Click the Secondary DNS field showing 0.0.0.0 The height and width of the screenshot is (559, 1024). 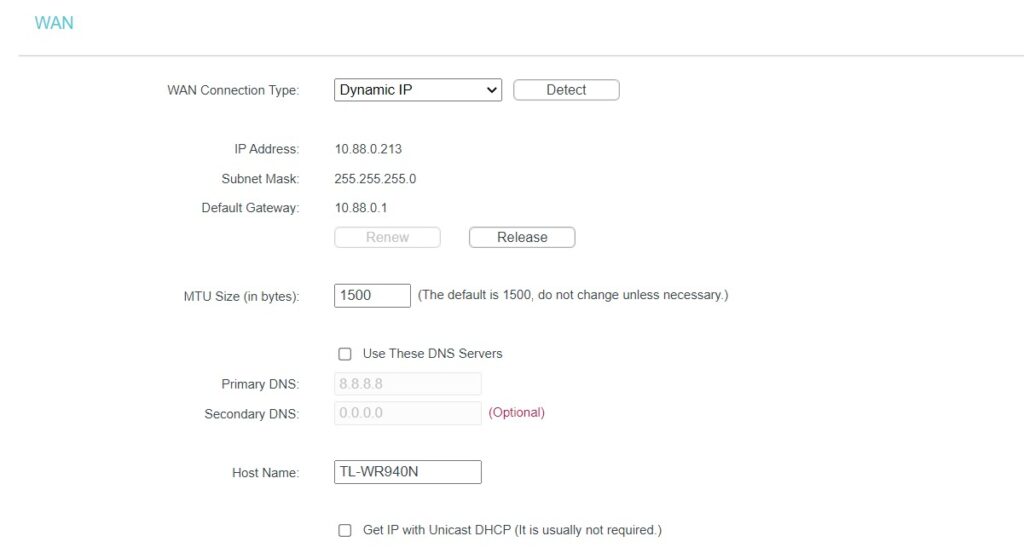407,413
